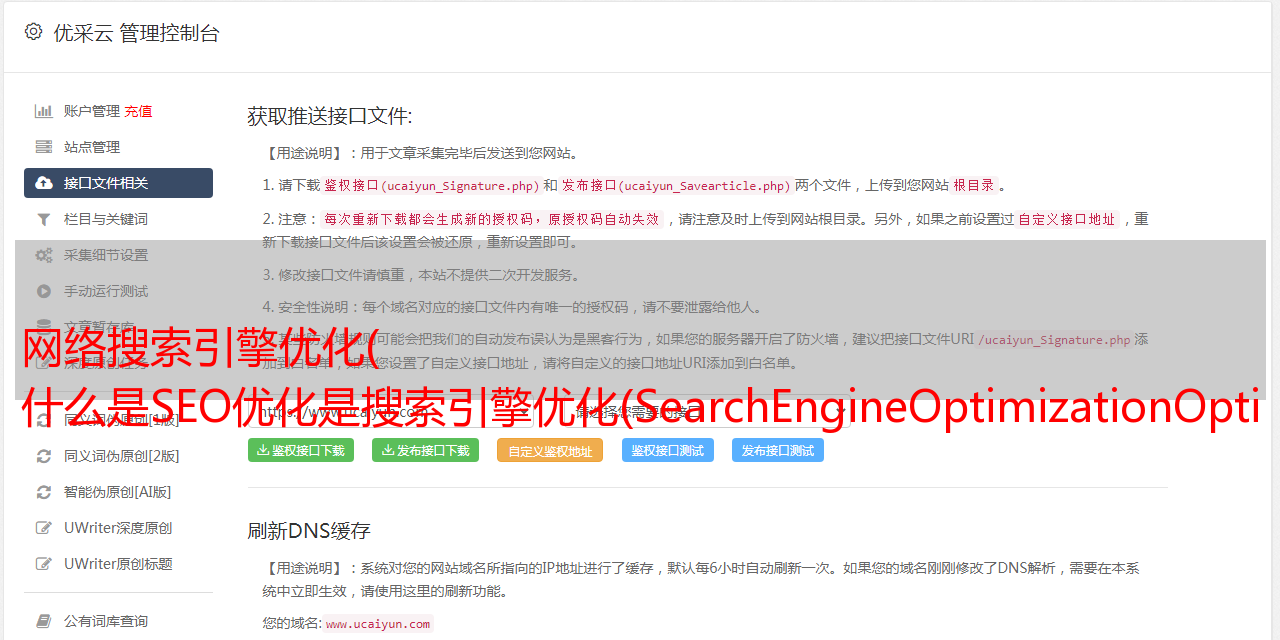The height and width of the screenshot is (640, 1280).
Task: Open 账户管理 via its bar chart icon
Action: click(x=44, y=111)
